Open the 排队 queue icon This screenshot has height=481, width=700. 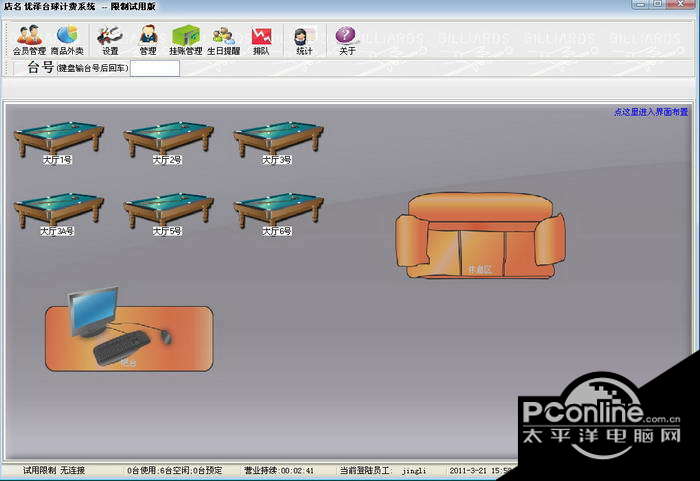point(261,40)
